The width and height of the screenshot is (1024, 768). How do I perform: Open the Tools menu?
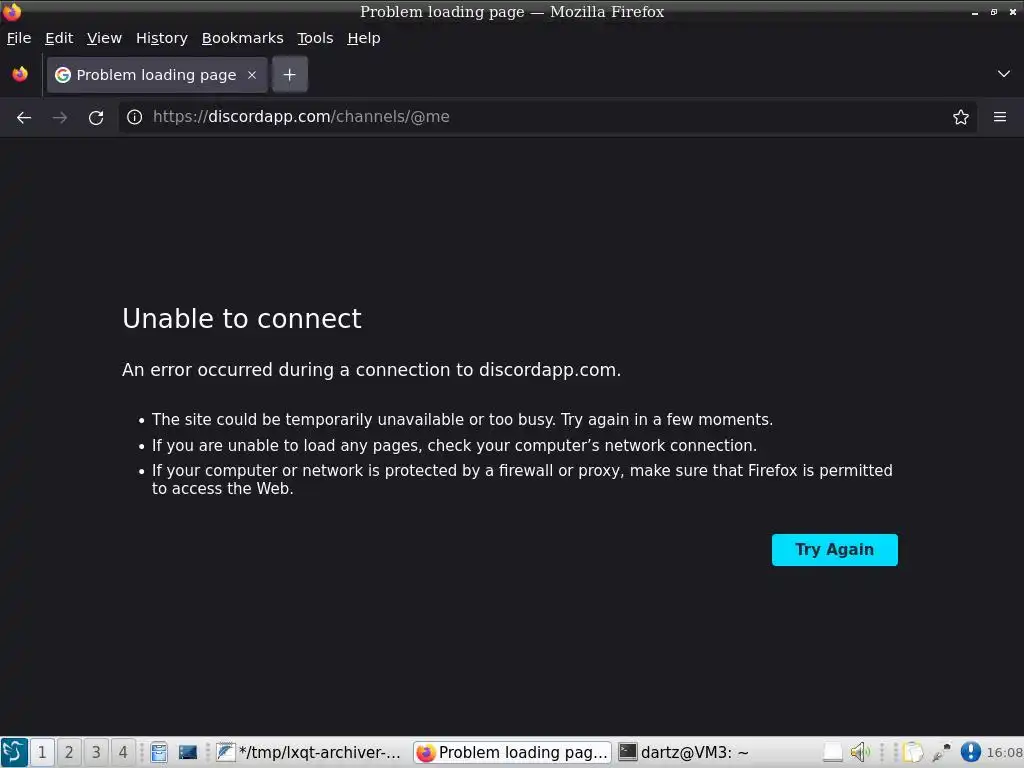[315, 38]
